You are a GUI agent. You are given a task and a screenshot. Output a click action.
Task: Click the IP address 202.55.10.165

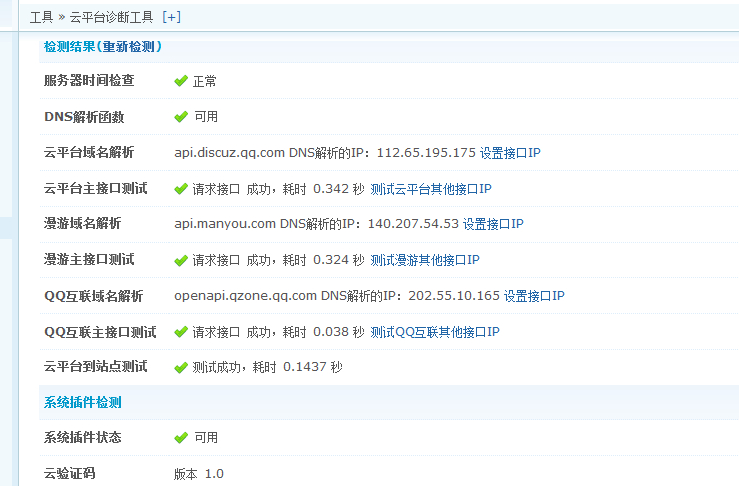coord(454,296)
